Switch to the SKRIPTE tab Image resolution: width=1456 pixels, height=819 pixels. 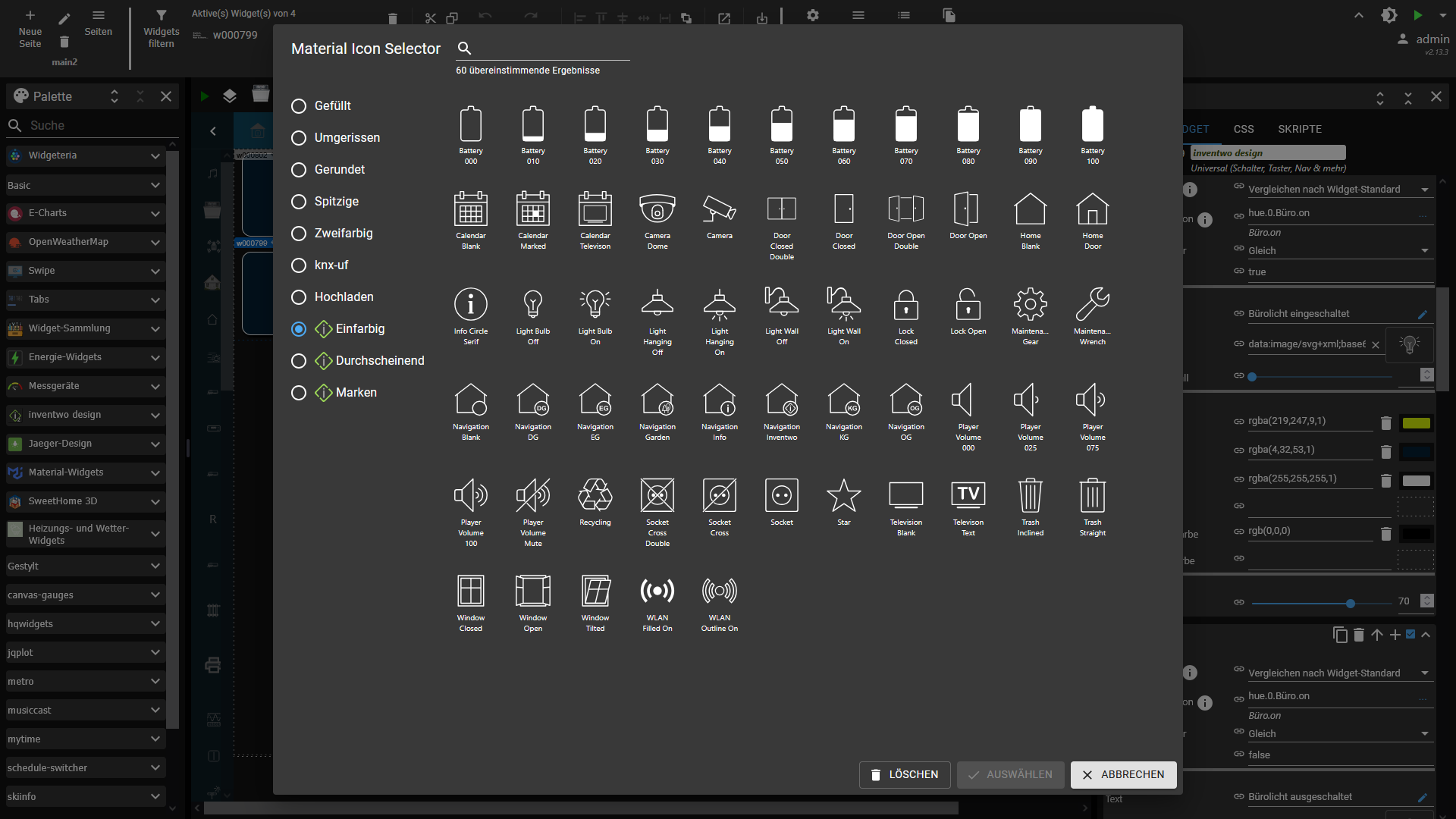click(1299, 129)
